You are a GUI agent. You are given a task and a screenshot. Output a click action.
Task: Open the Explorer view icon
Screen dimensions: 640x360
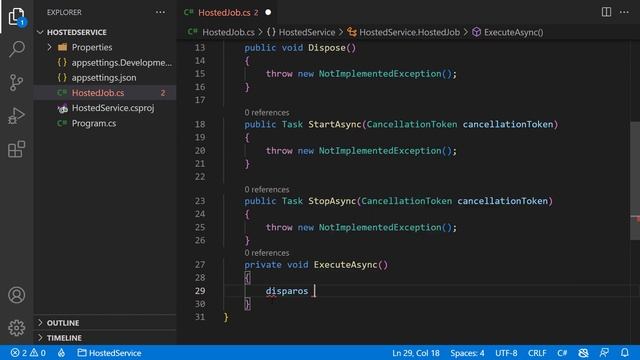pyautogui.click(x=16, y=17)
